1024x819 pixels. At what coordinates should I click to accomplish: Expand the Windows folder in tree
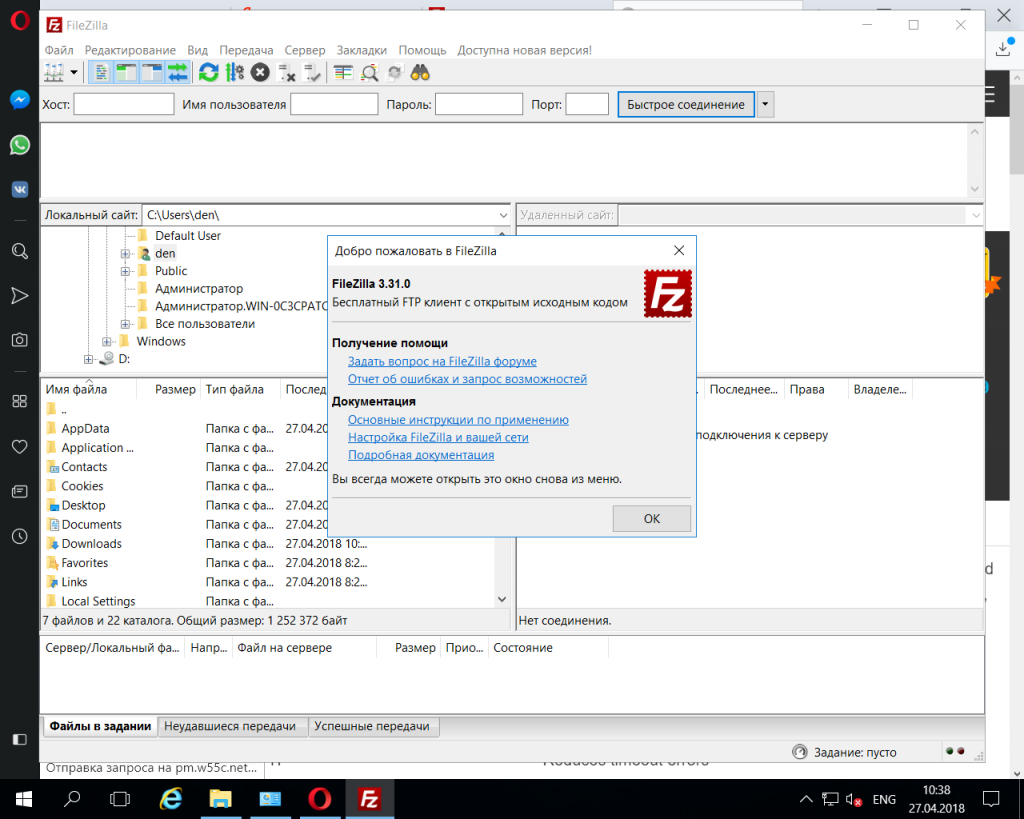point(106,342)
